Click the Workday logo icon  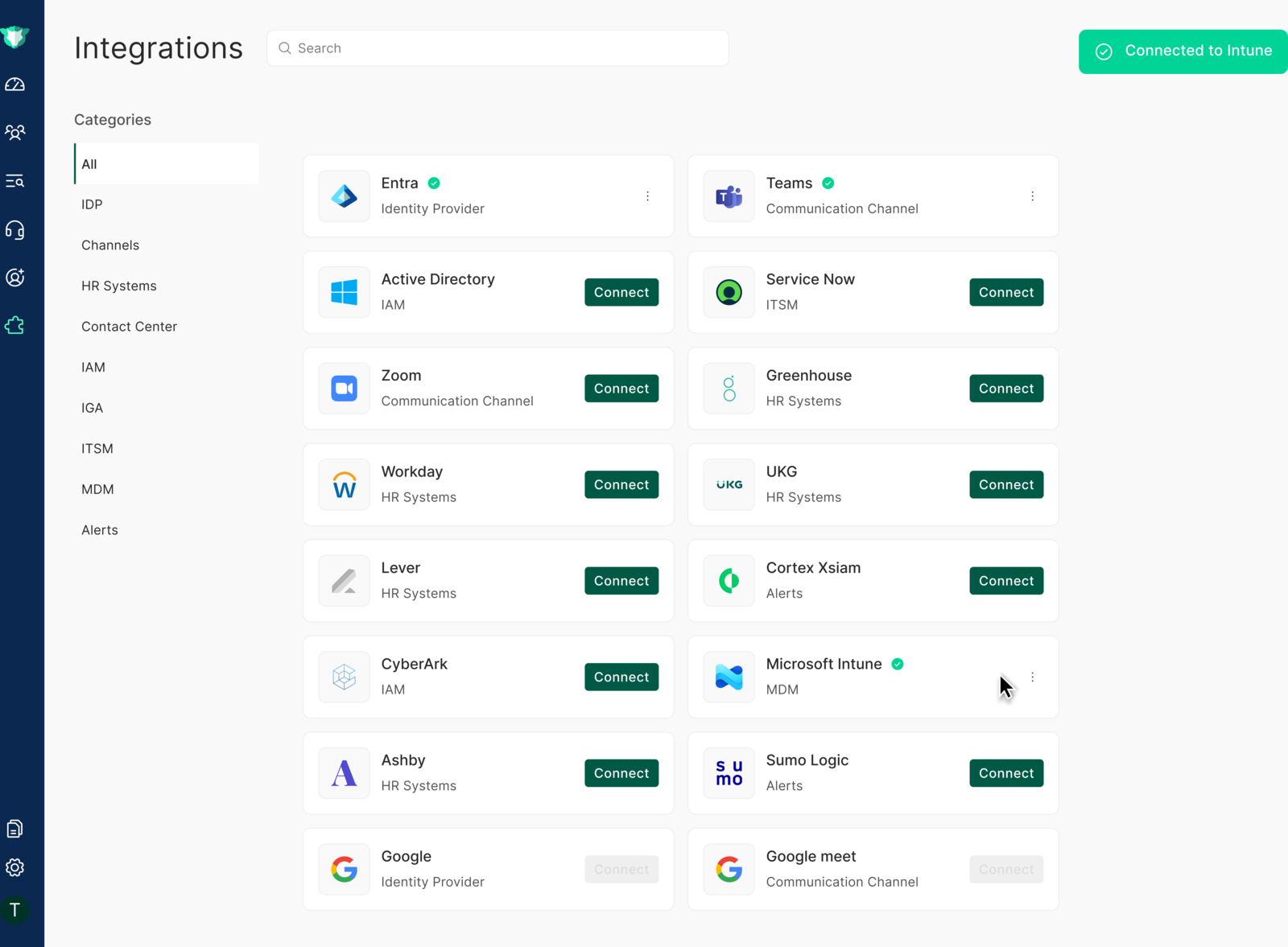(344, 484)
